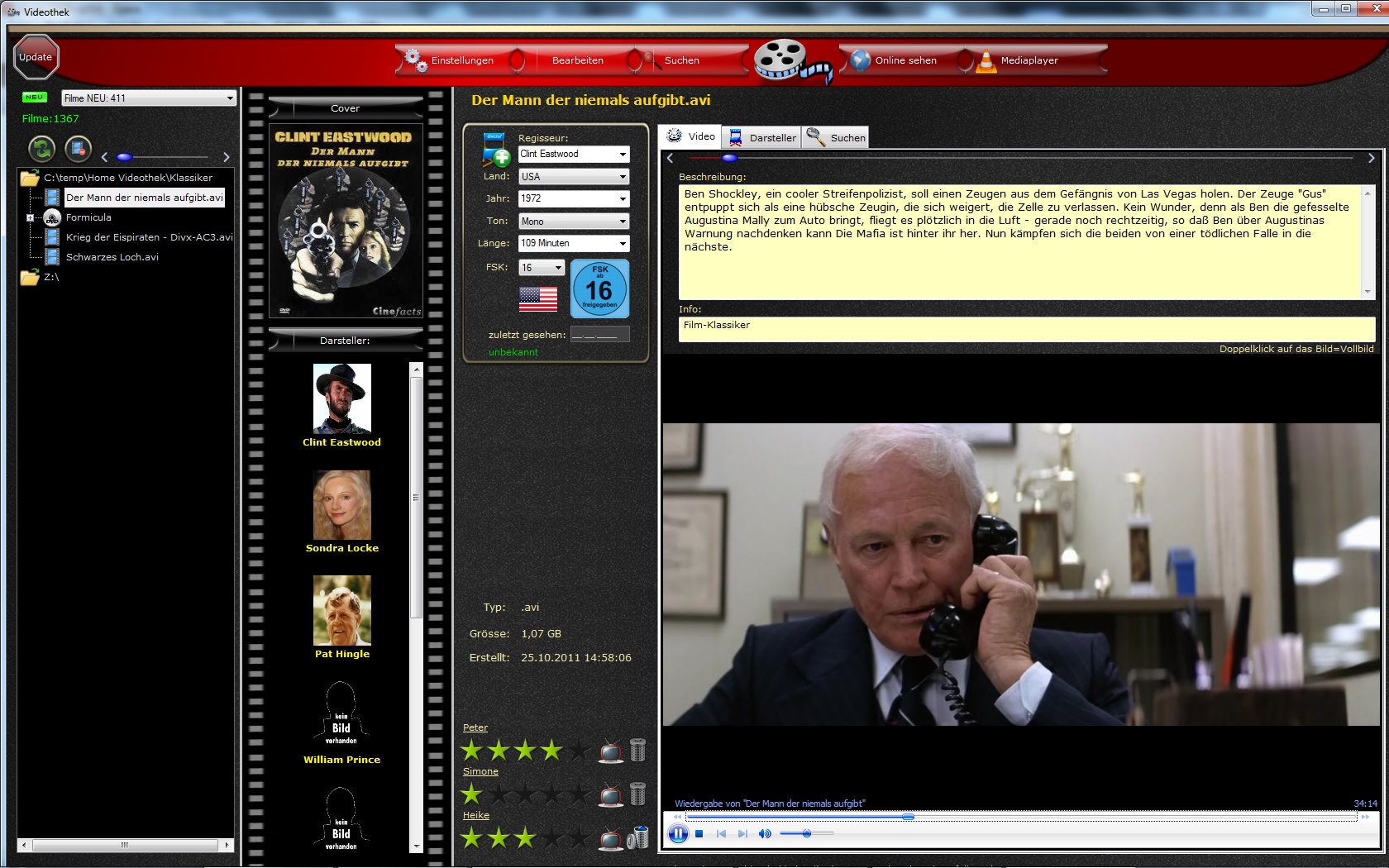Click the Info field Film-Klassiker
The height and width of the screenshot is (868, 1389).
(x=1027, y=329)
